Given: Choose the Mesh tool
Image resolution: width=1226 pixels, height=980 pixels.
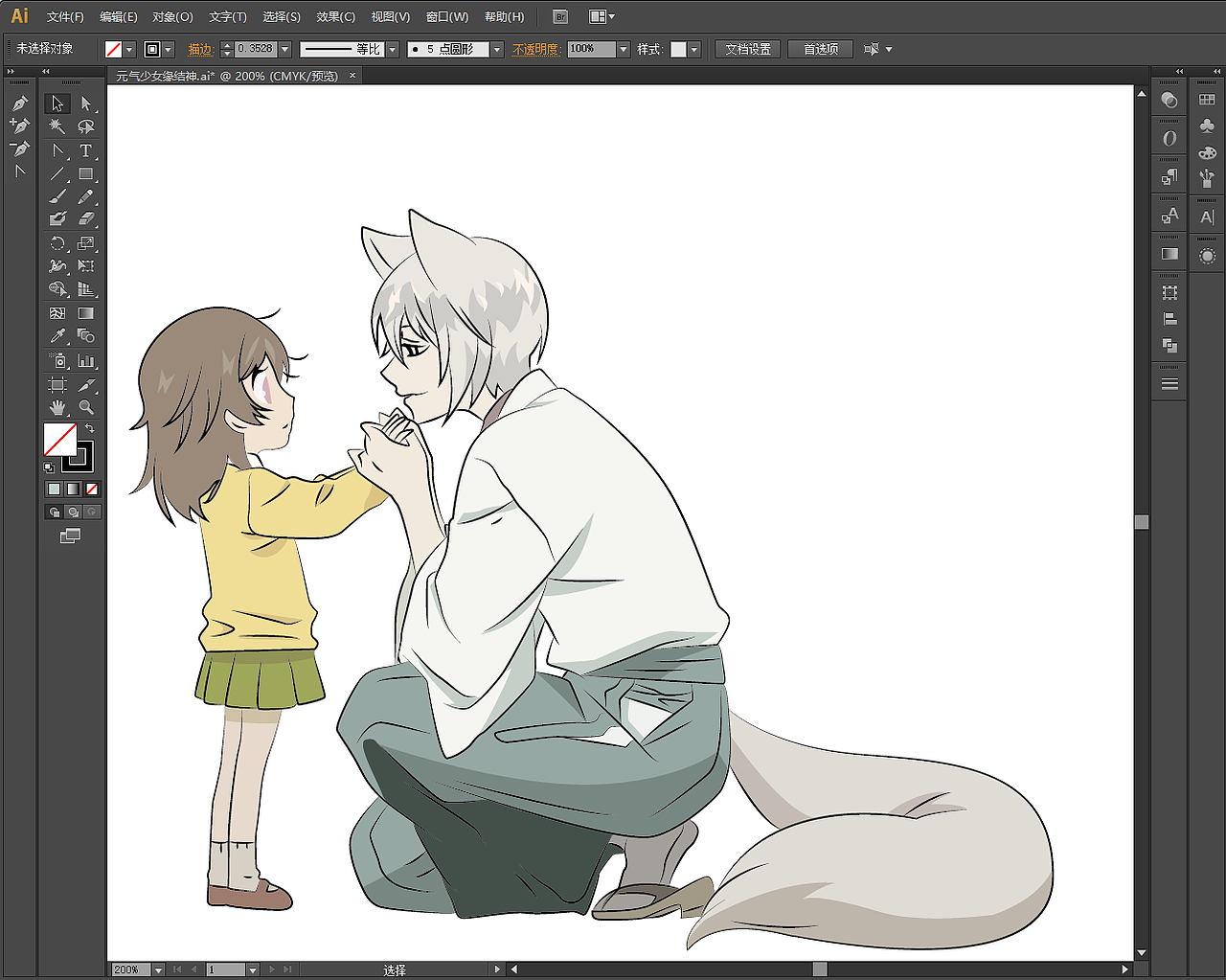Looking at the screenshot, I should (x=57, y=313).
